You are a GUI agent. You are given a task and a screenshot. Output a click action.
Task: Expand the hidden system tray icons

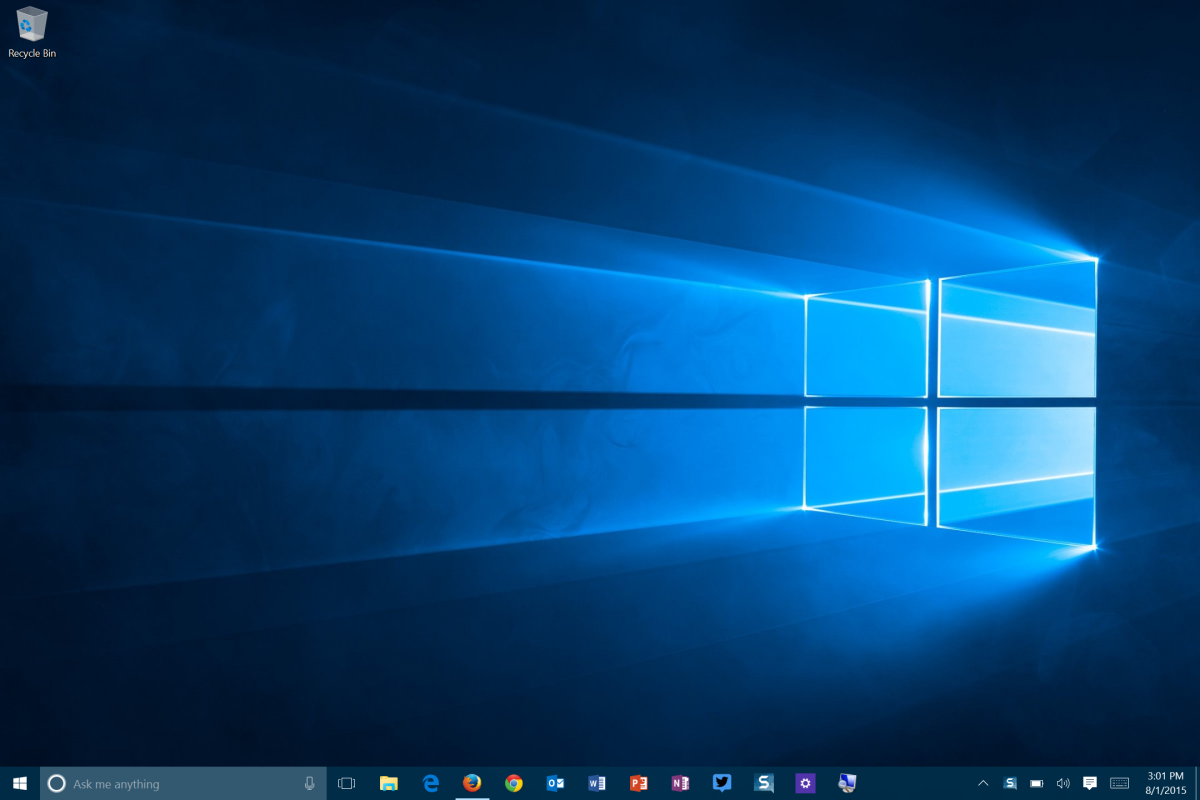click(983, 783)
